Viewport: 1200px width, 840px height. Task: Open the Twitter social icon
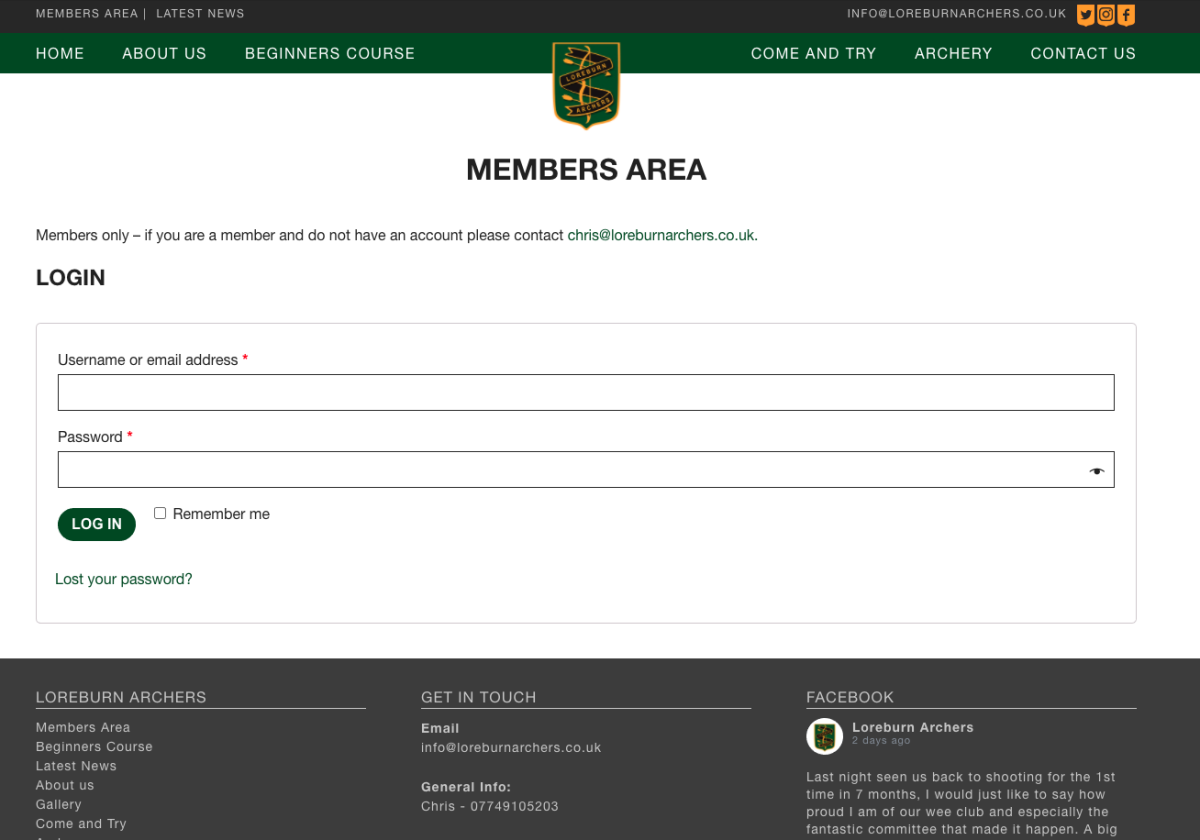1085,15
